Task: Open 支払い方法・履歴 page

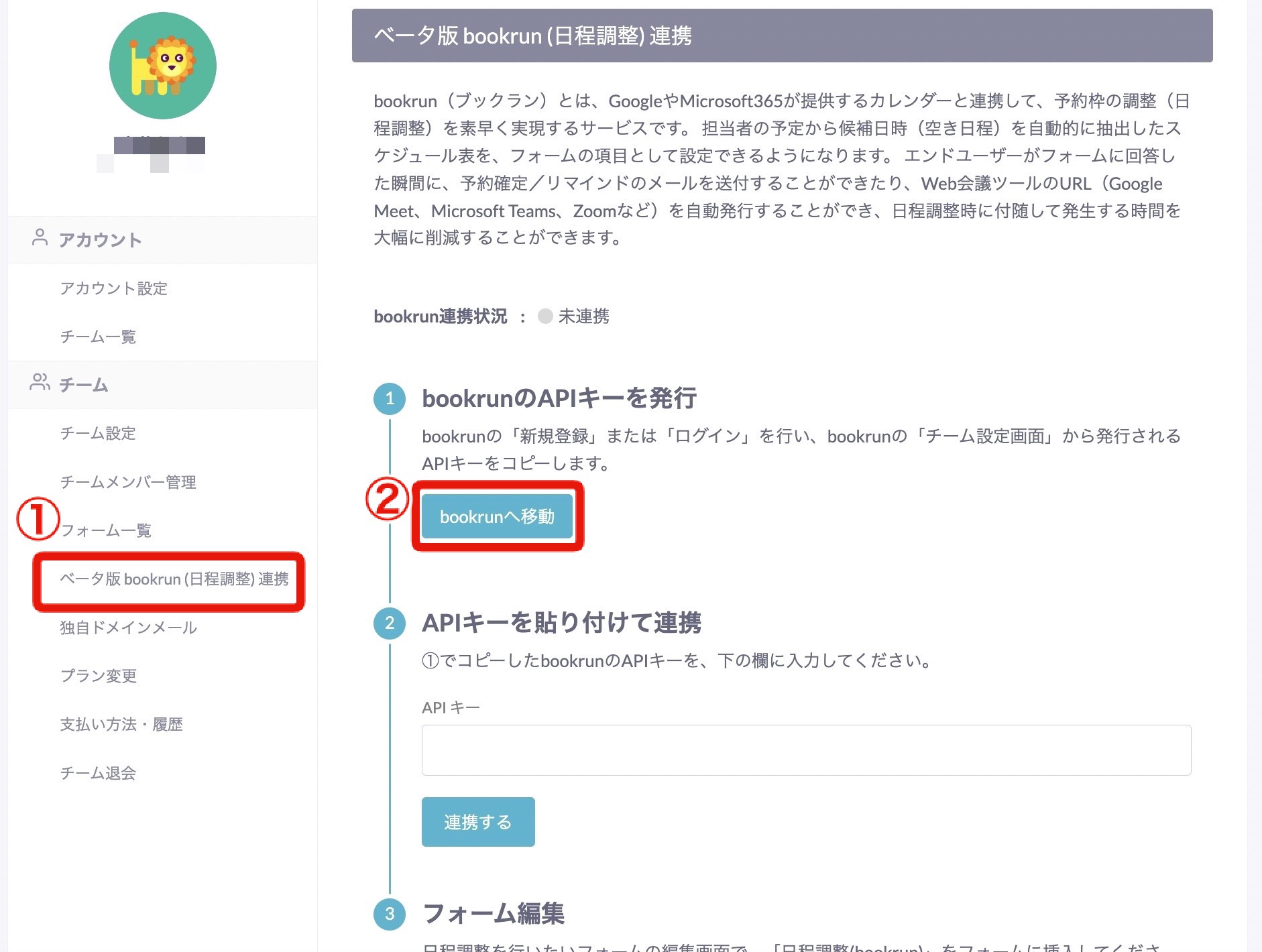Action: (121, 724)
